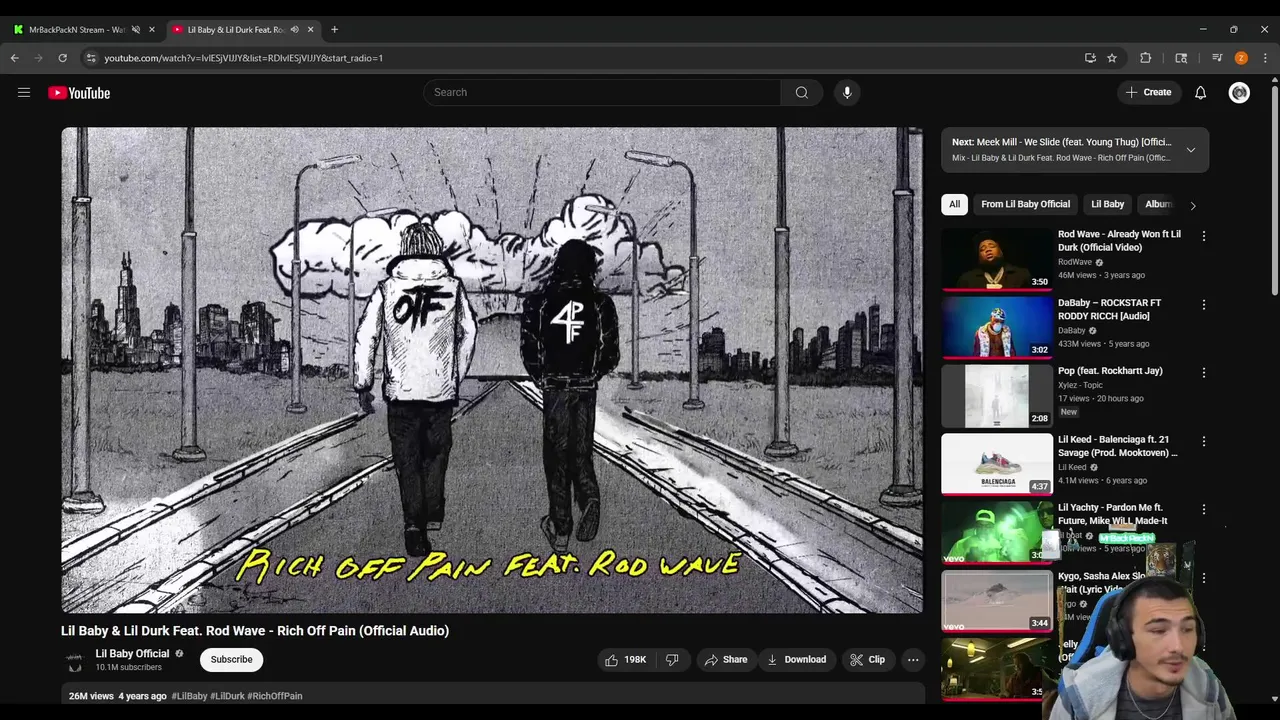Open Lil Keed Balenciaga thumbnail
The width and height of the screenshot is (1280, 720).
(997, 464)
